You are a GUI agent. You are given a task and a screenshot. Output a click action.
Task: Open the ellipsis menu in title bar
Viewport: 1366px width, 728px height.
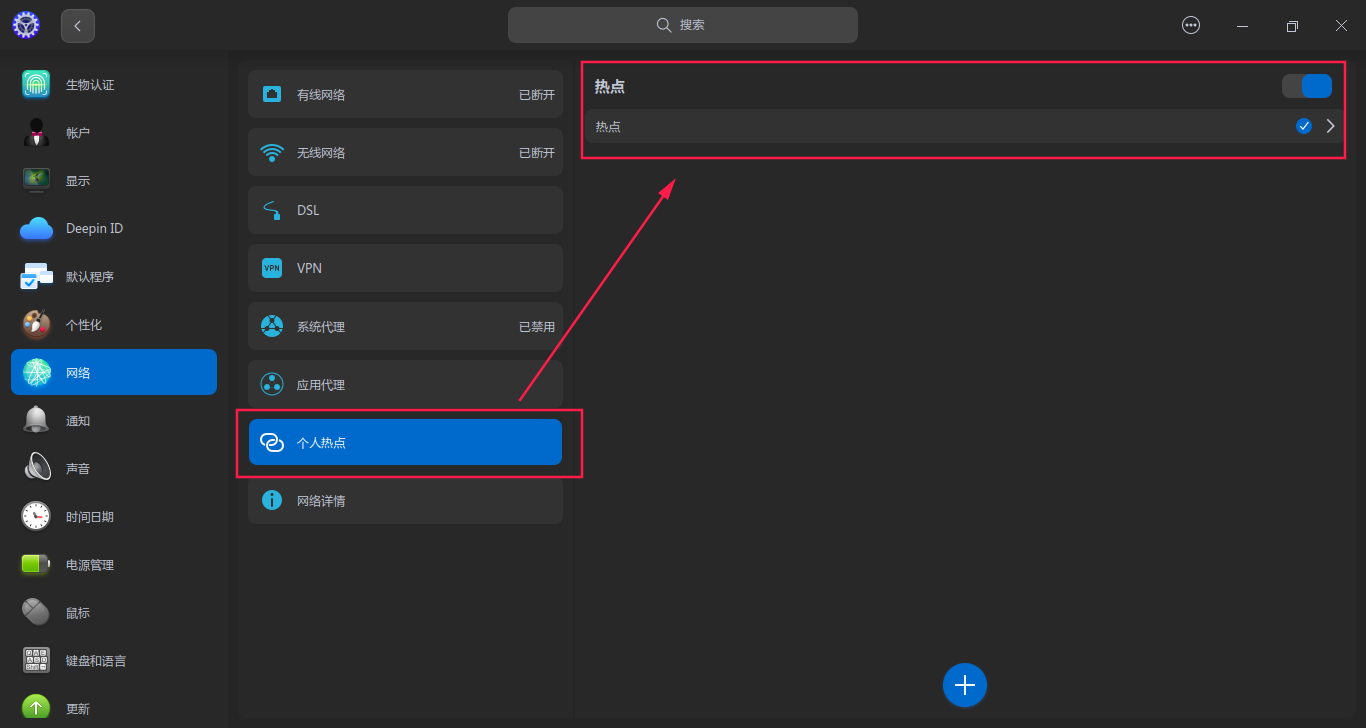(1190, 24)
